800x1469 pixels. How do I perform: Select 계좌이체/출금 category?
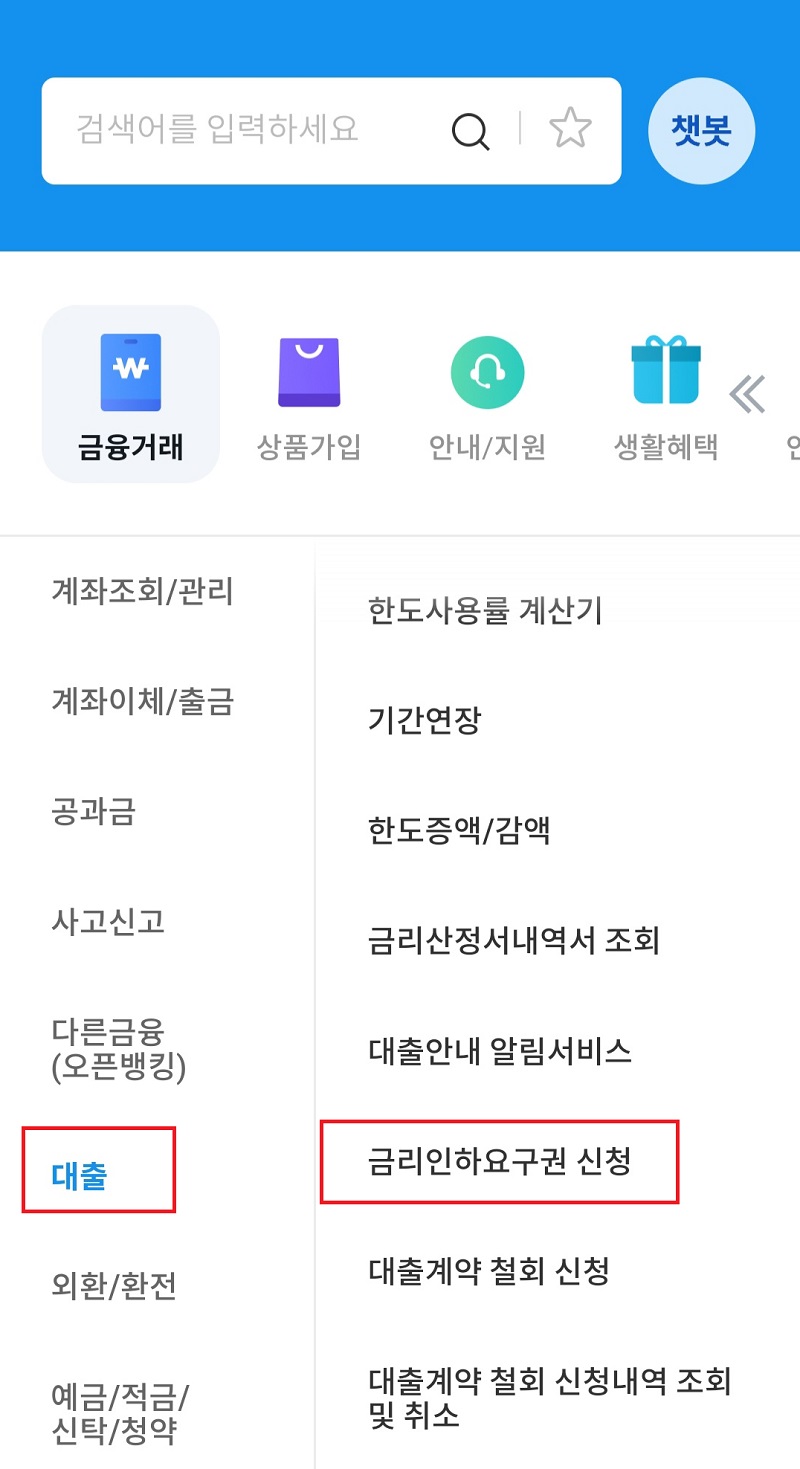point(142,701)
